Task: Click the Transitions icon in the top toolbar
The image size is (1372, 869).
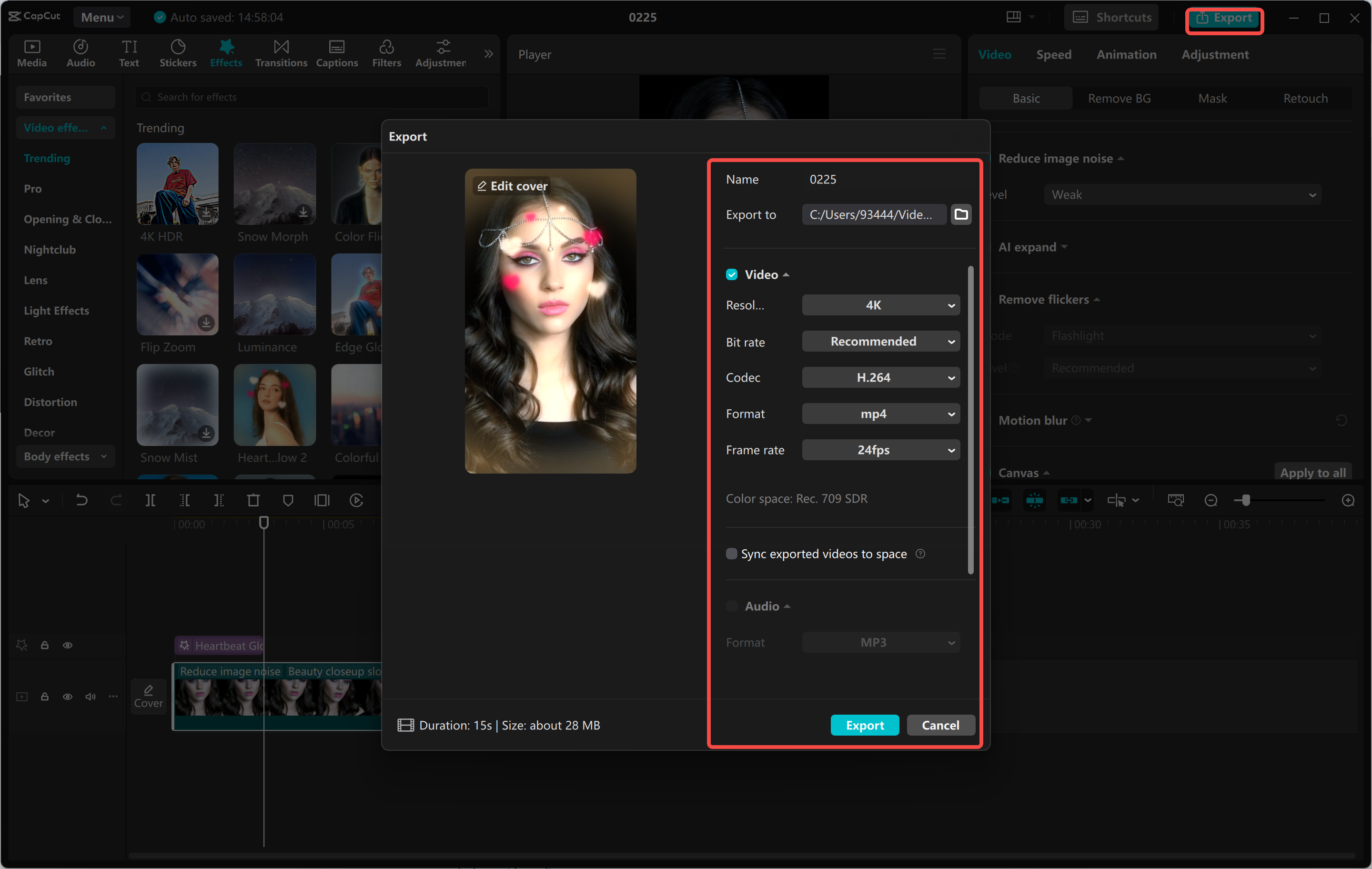Action: [281, 53]
